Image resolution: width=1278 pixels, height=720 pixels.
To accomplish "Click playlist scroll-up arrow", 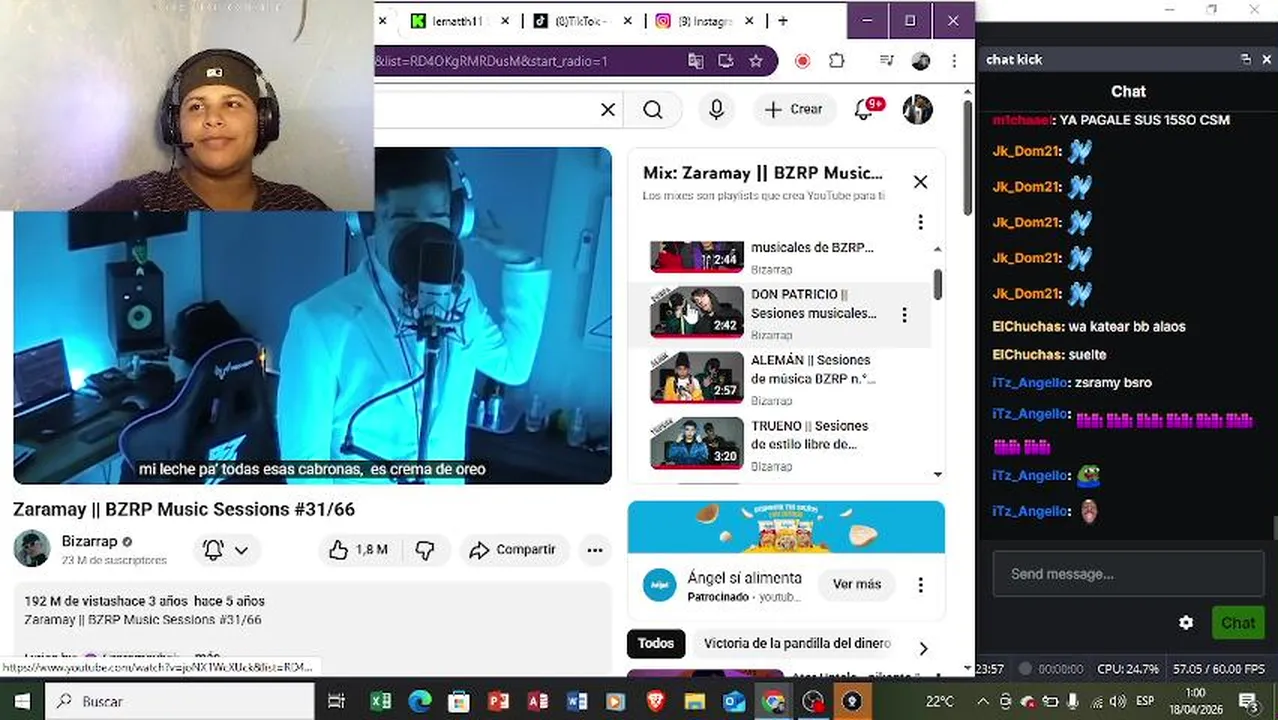I will 937,249.
